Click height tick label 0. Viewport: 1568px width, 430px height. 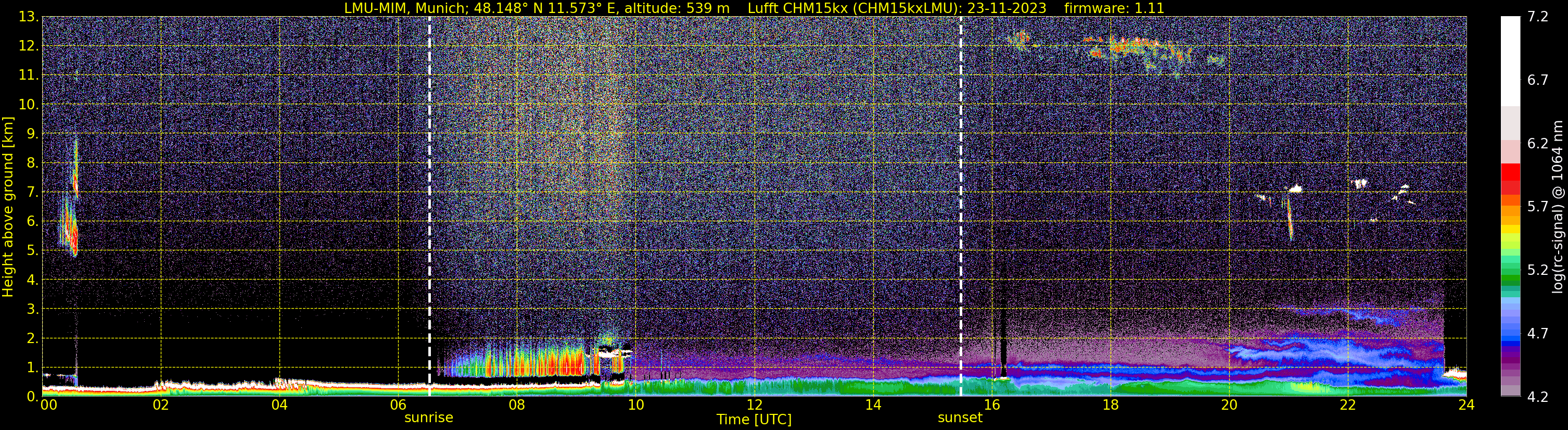(x=33, y=397)
